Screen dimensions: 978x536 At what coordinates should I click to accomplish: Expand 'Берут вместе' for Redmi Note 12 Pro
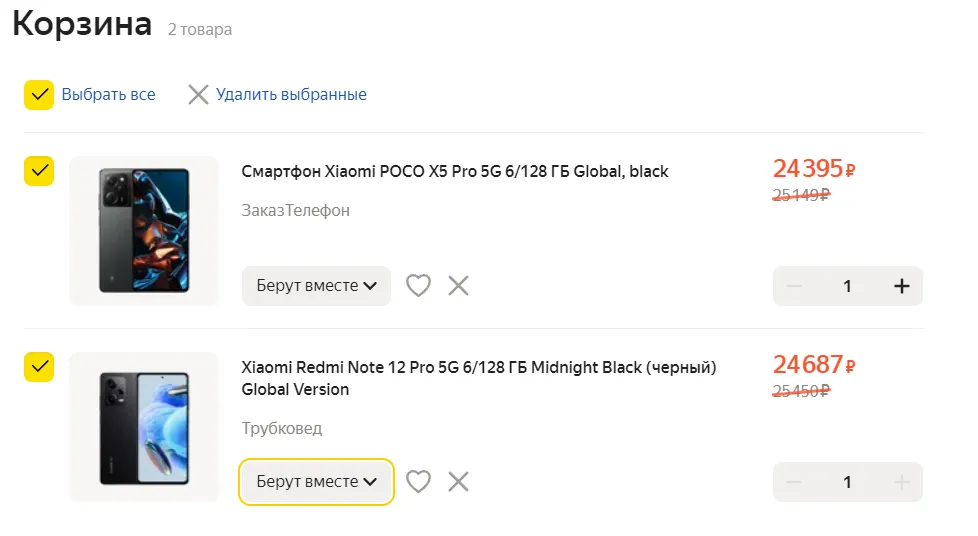[x=316, y=482]
